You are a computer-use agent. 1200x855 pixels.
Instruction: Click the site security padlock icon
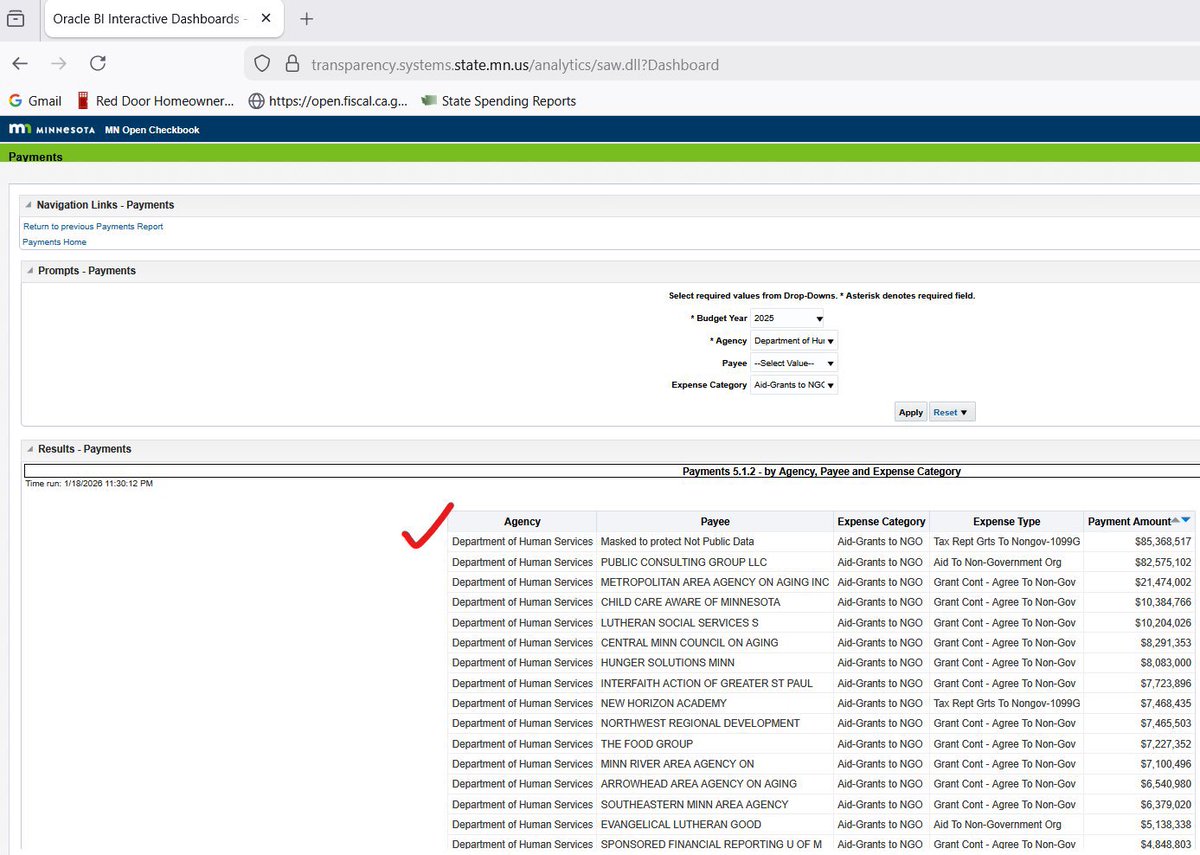[292, 64]
